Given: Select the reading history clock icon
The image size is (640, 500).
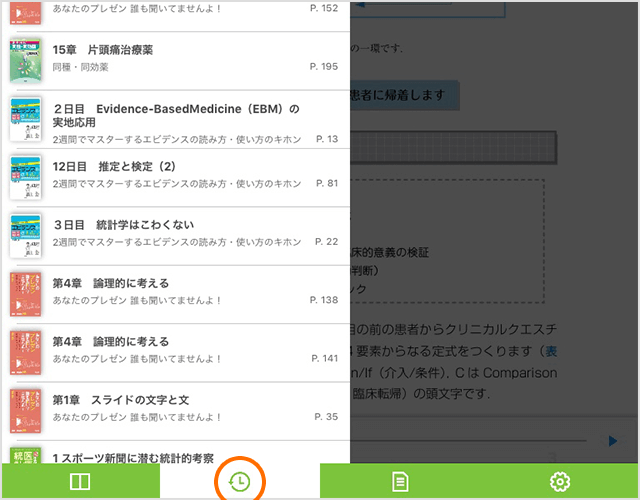Looking at the screenshot, I should 240,482.
